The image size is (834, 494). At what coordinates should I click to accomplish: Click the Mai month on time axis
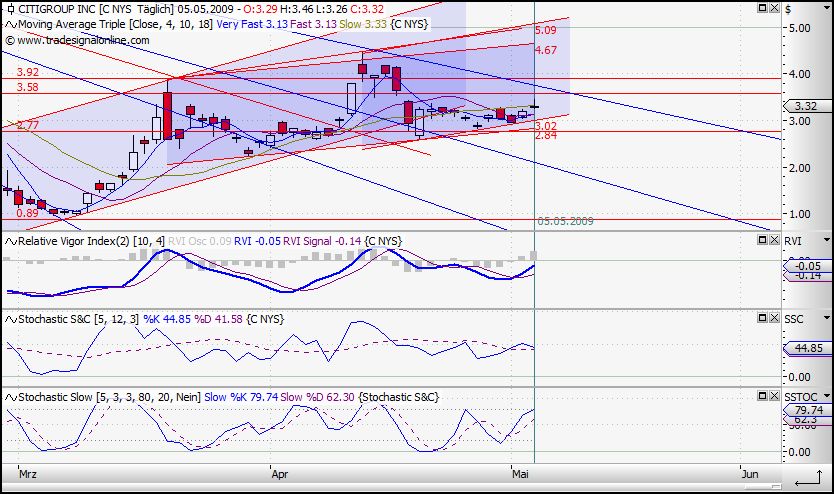click(x=520, y=474)
